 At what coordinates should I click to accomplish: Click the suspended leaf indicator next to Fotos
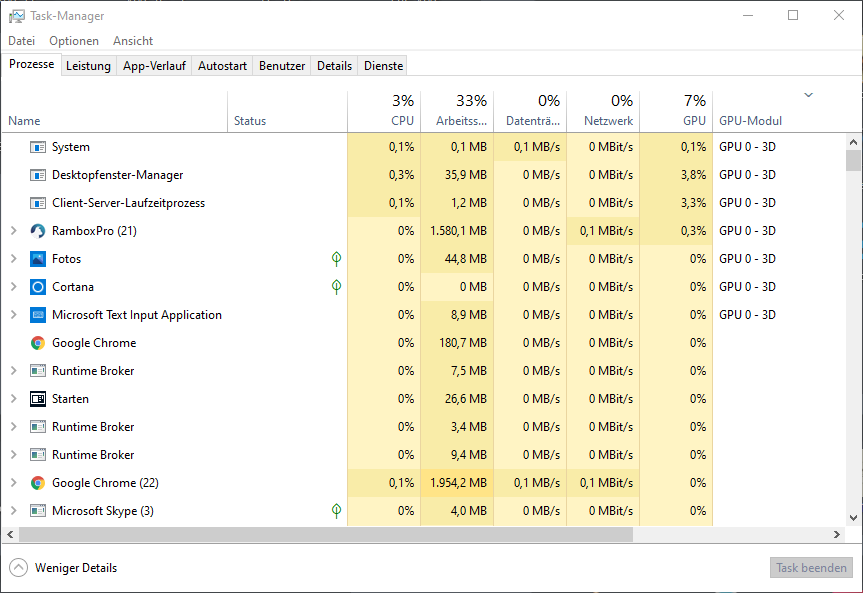[336, 259]
